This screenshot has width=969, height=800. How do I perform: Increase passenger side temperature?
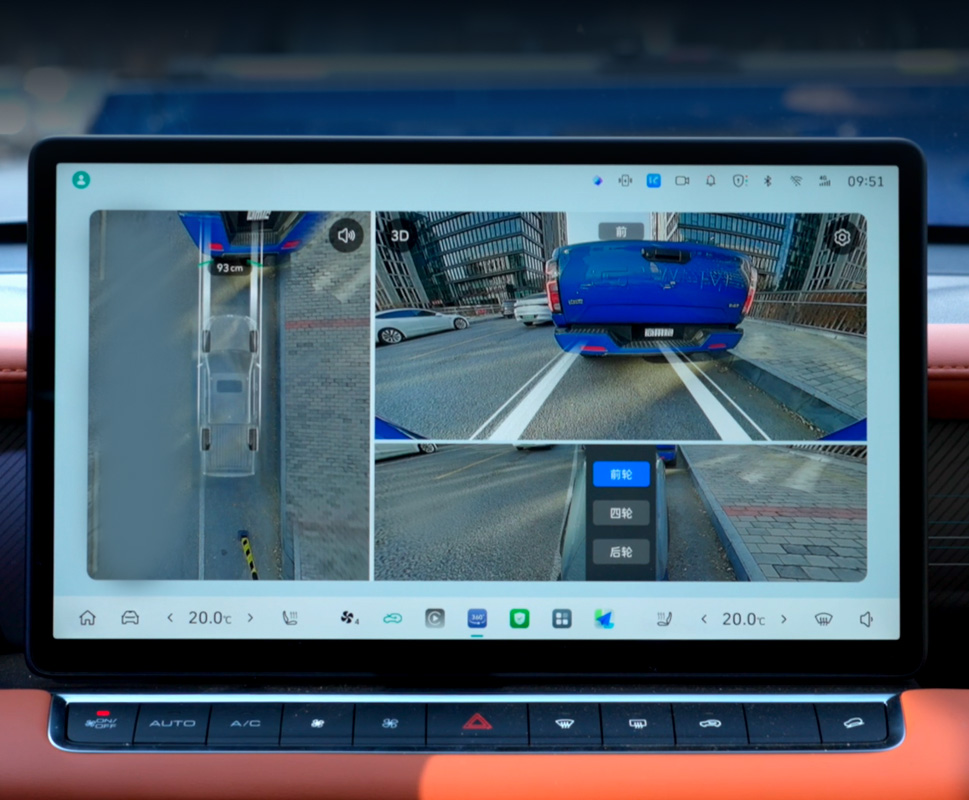[783, 619]
